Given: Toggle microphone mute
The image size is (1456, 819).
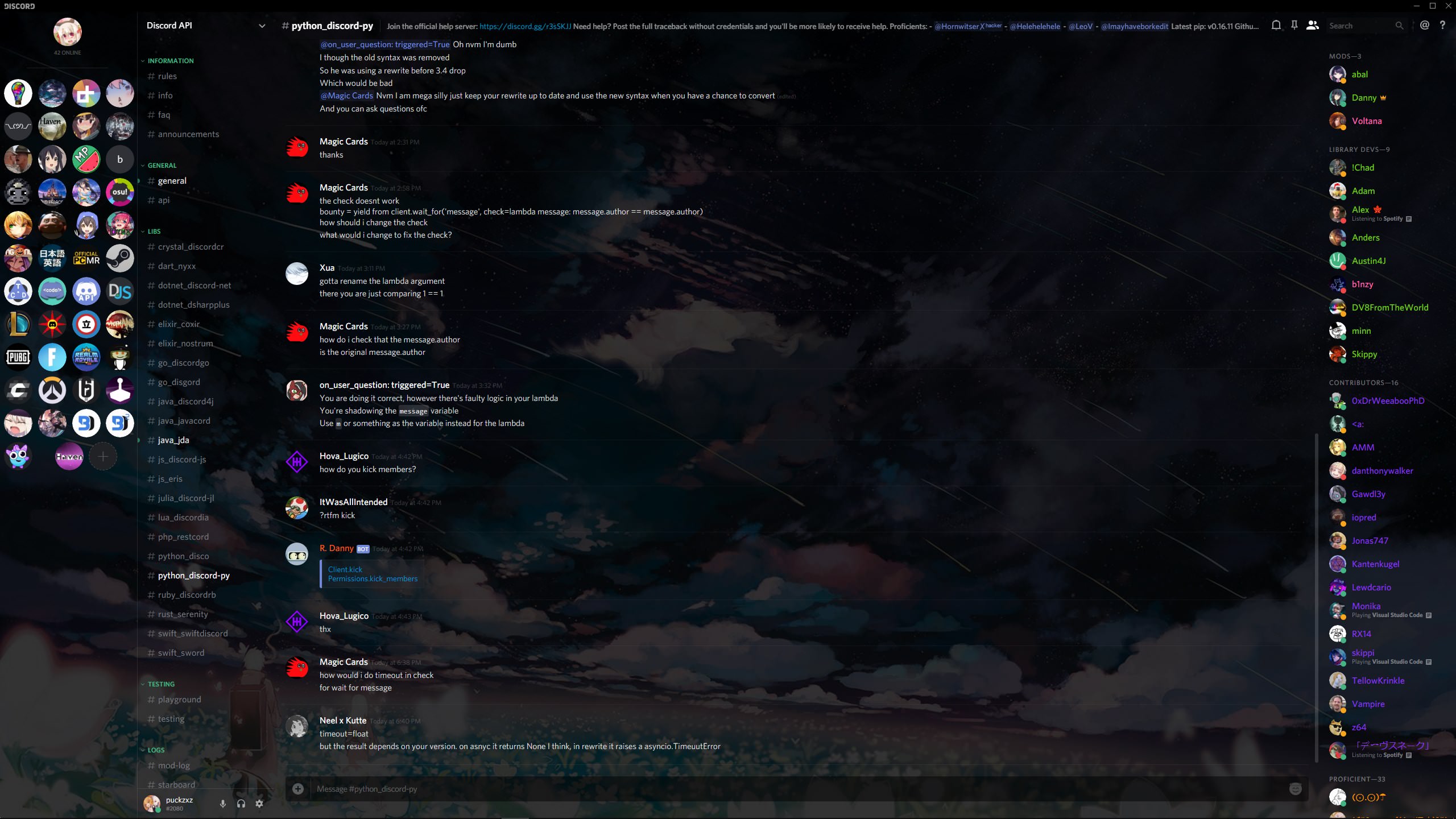Looking at the screenshot, I should (x=223, y=803).
